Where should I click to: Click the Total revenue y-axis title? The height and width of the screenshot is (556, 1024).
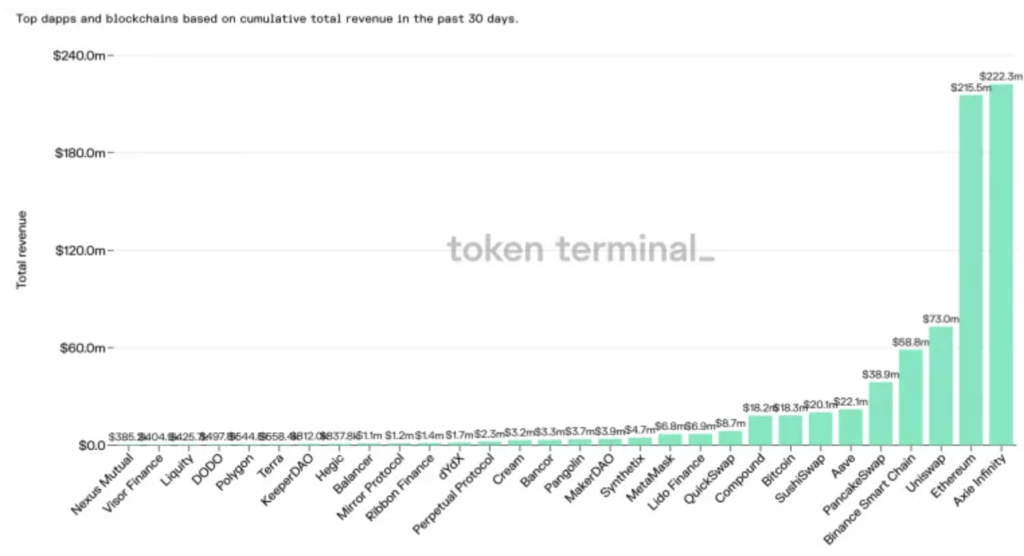tap(21, 250)
